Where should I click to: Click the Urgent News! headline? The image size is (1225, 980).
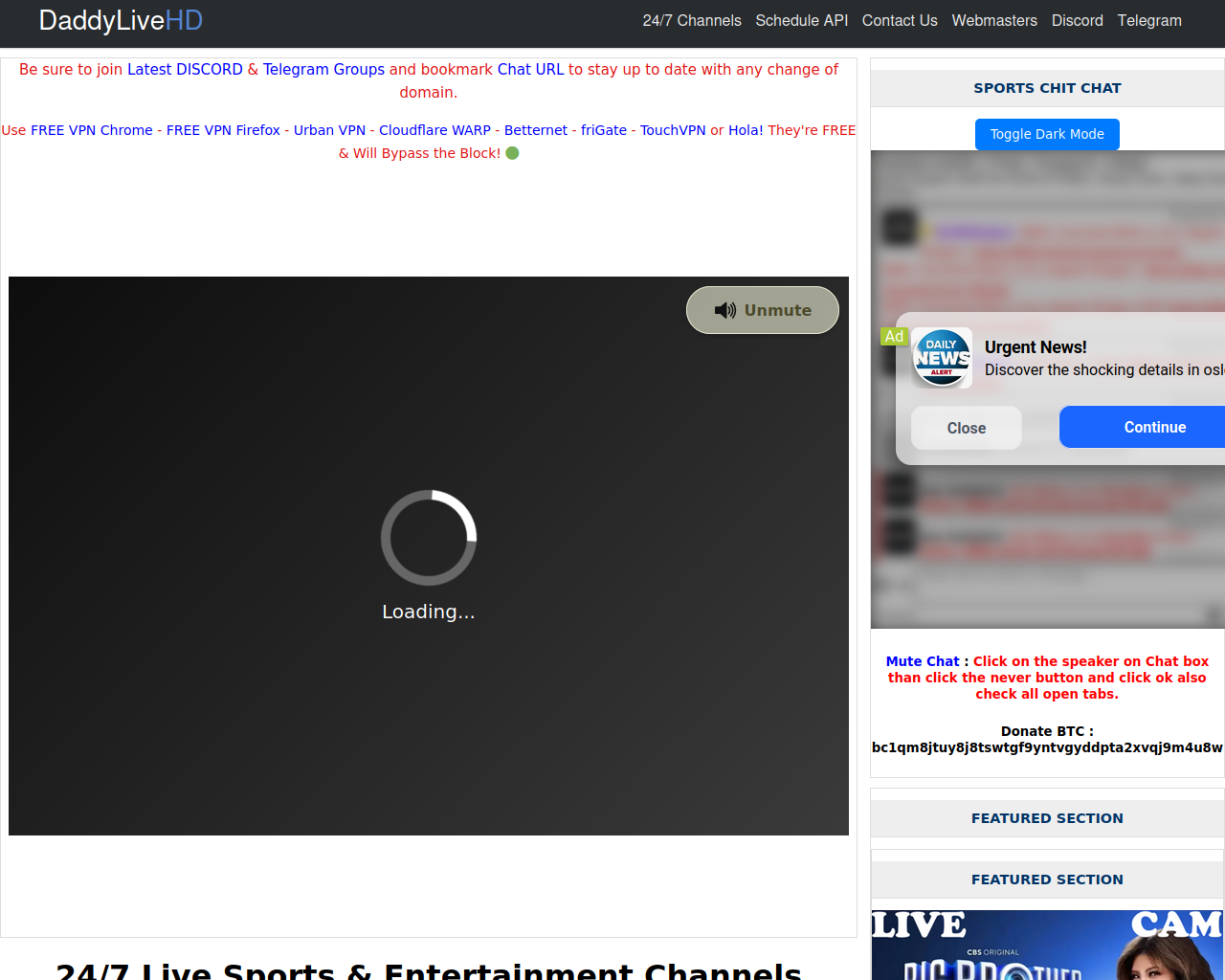click(1036, 347)
